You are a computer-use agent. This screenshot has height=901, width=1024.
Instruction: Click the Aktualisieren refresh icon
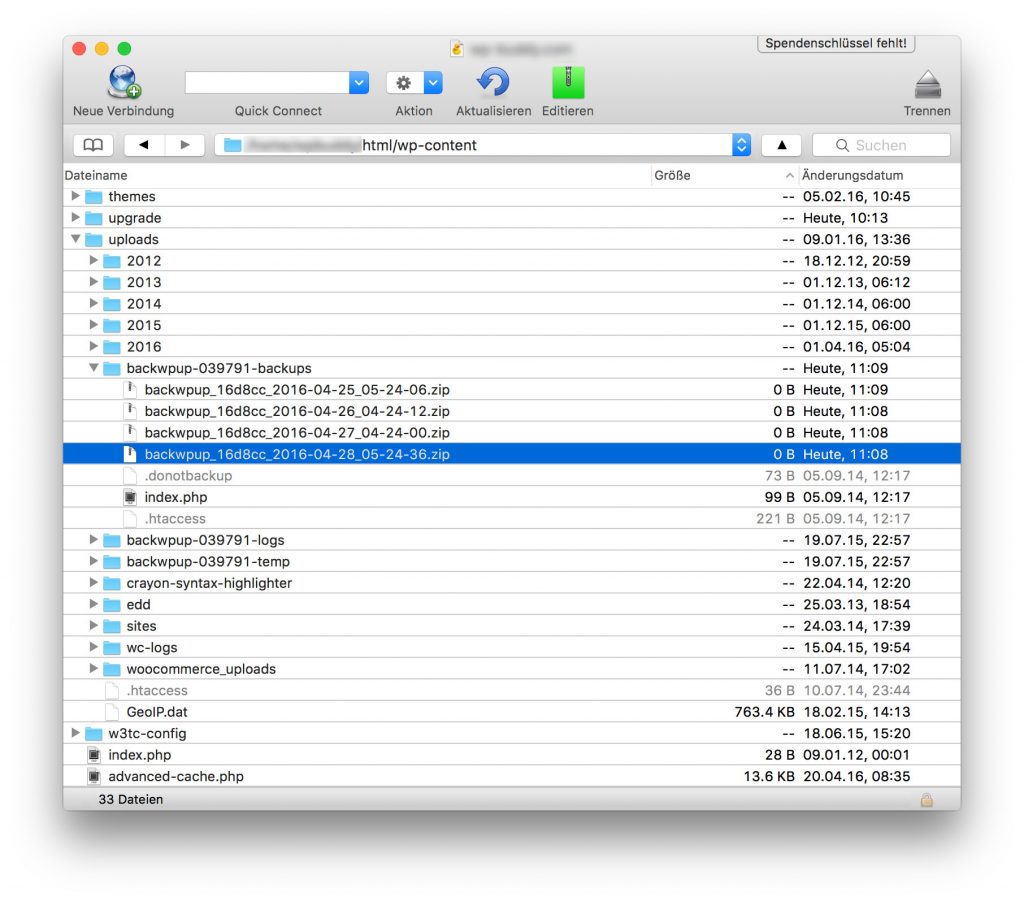tap(493, 83)
